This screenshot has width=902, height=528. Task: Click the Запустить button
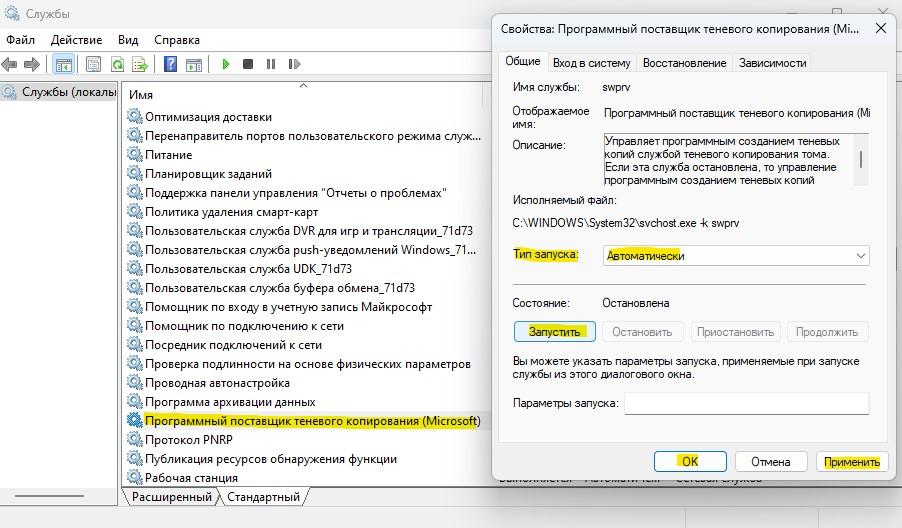555,332
